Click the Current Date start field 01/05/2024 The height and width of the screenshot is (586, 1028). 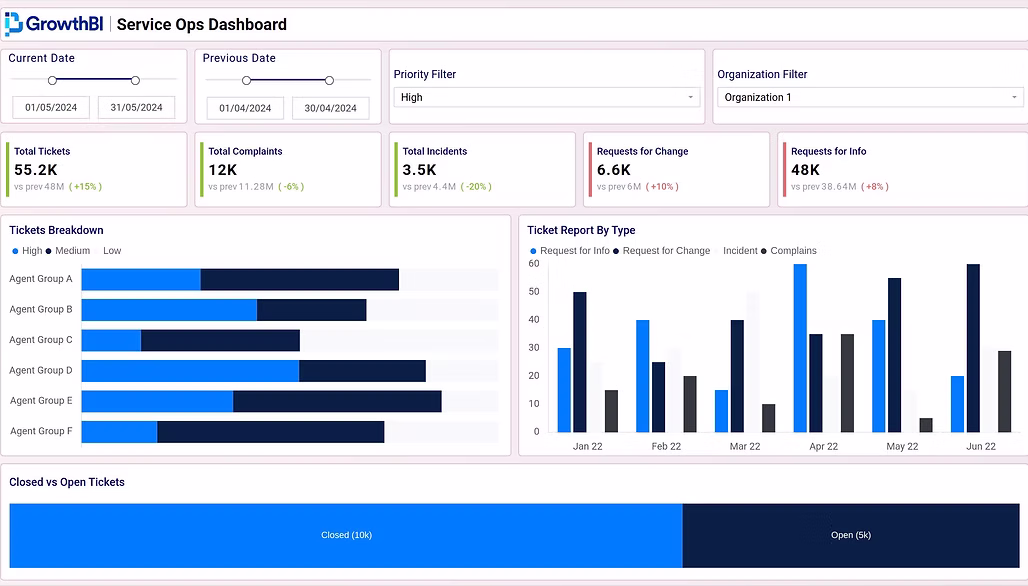[x=51, y=107]
